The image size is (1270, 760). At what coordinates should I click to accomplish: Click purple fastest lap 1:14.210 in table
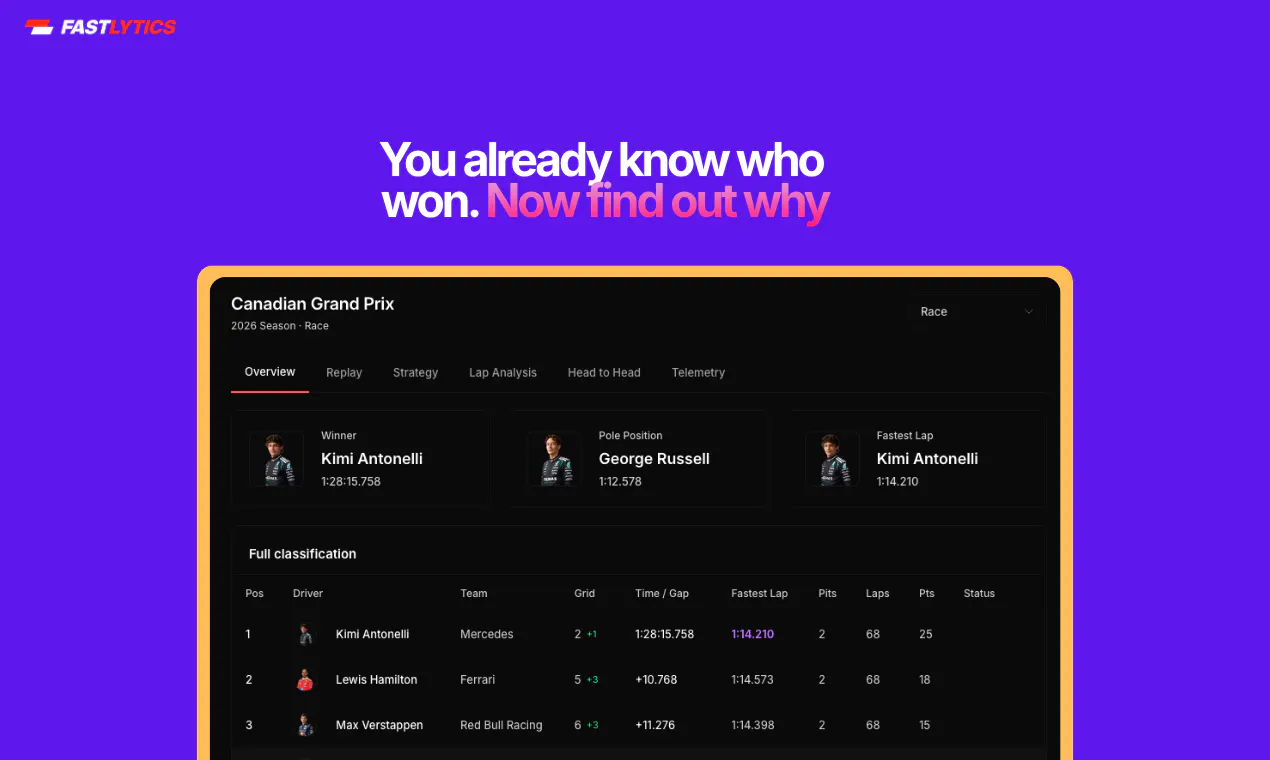[753, 635]
